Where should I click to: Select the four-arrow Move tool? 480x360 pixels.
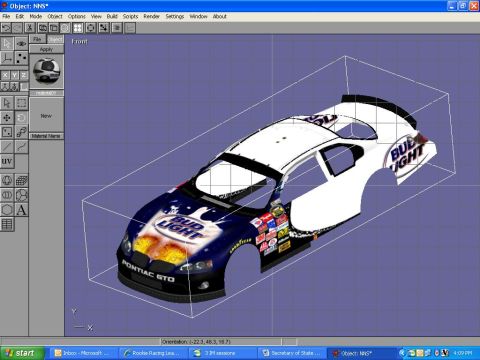click(x=7, y=118)
